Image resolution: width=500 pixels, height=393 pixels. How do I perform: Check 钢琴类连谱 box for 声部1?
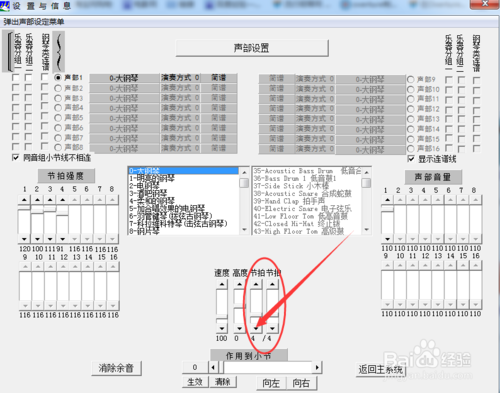pos(44,77)
